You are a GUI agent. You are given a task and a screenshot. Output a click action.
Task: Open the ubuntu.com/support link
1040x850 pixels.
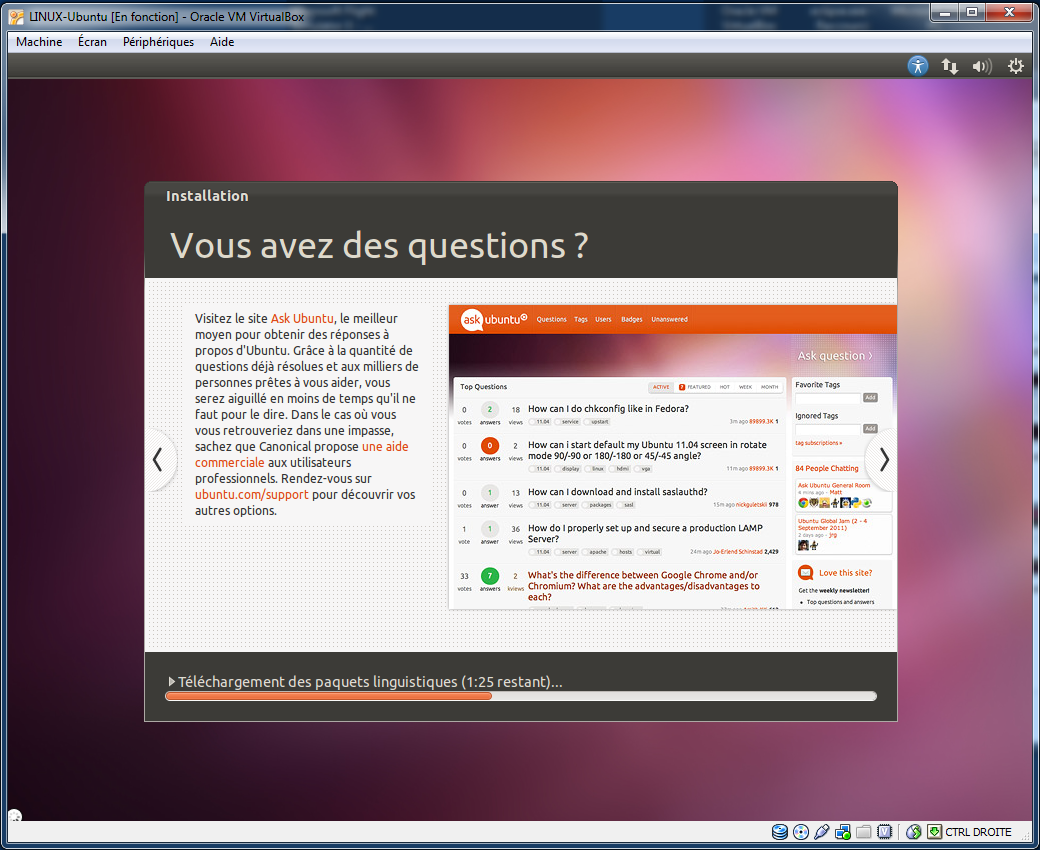[x=251, y=495]
